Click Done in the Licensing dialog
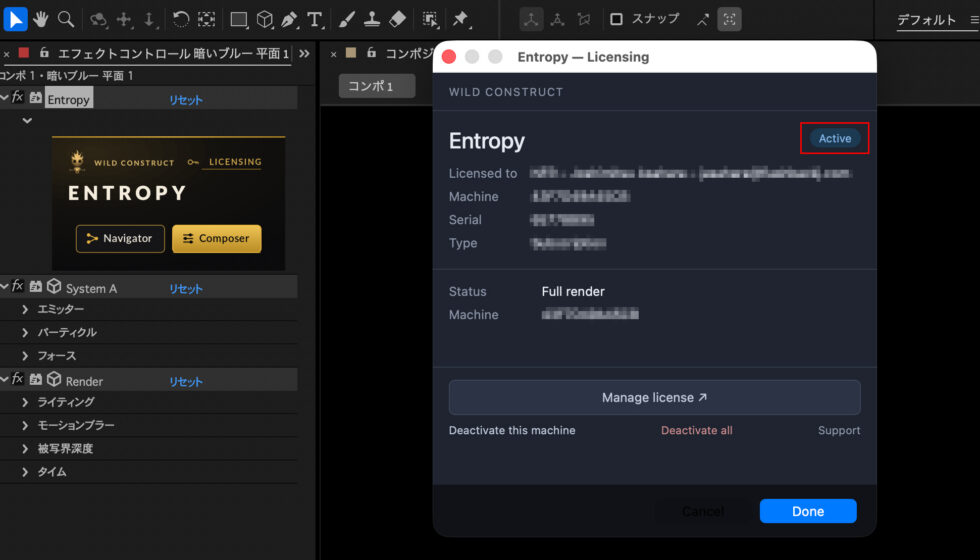 (808, 511)
